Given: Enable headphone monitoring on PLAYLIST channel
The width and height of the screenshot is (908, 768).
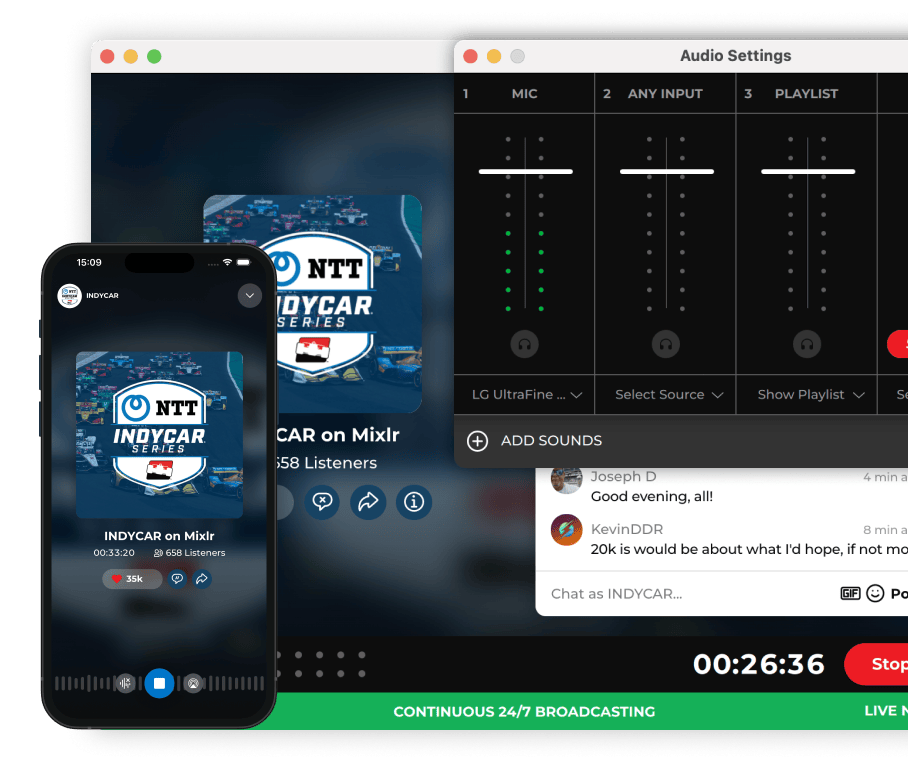Looking at the screenshot, I should coord(807,345).
